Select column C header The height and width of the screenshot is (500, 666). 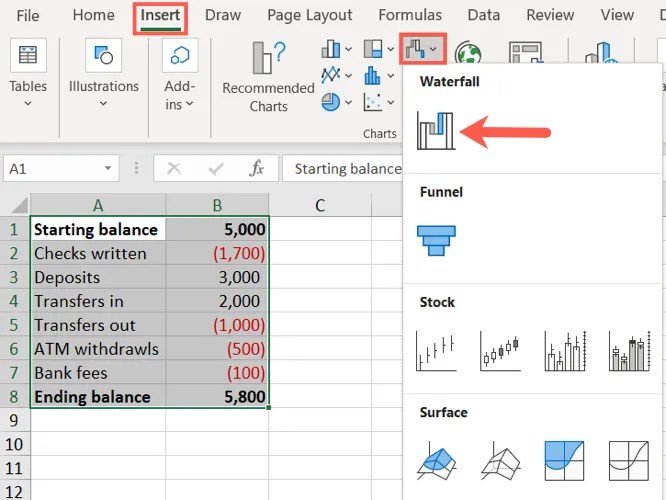click(x=320, y=205)
